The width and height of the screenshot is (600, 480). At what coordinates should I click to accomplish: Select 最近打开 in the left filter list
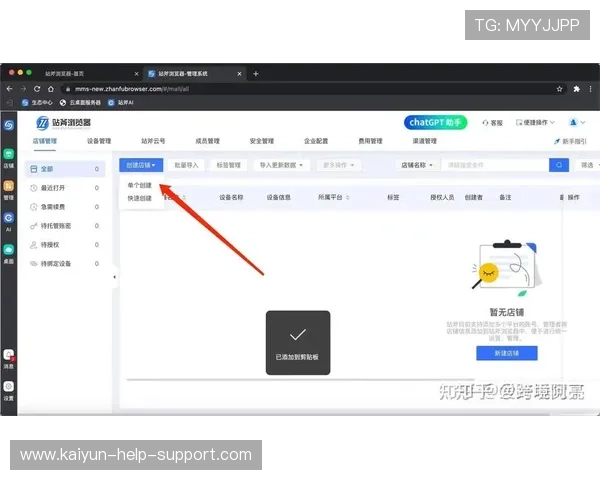point(54,188)
